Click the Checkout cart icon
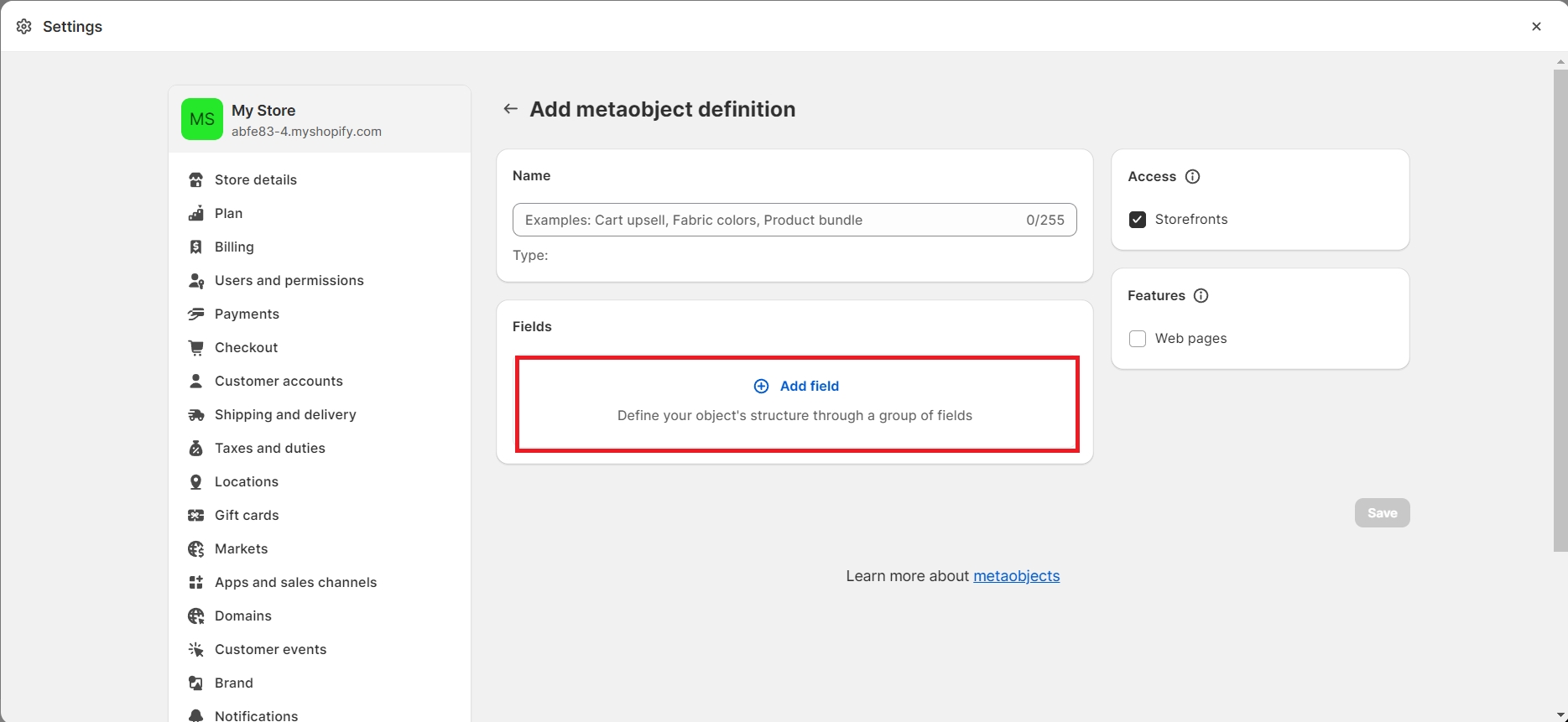Screen dimensions: 1568x722 (x=195, y=348)
